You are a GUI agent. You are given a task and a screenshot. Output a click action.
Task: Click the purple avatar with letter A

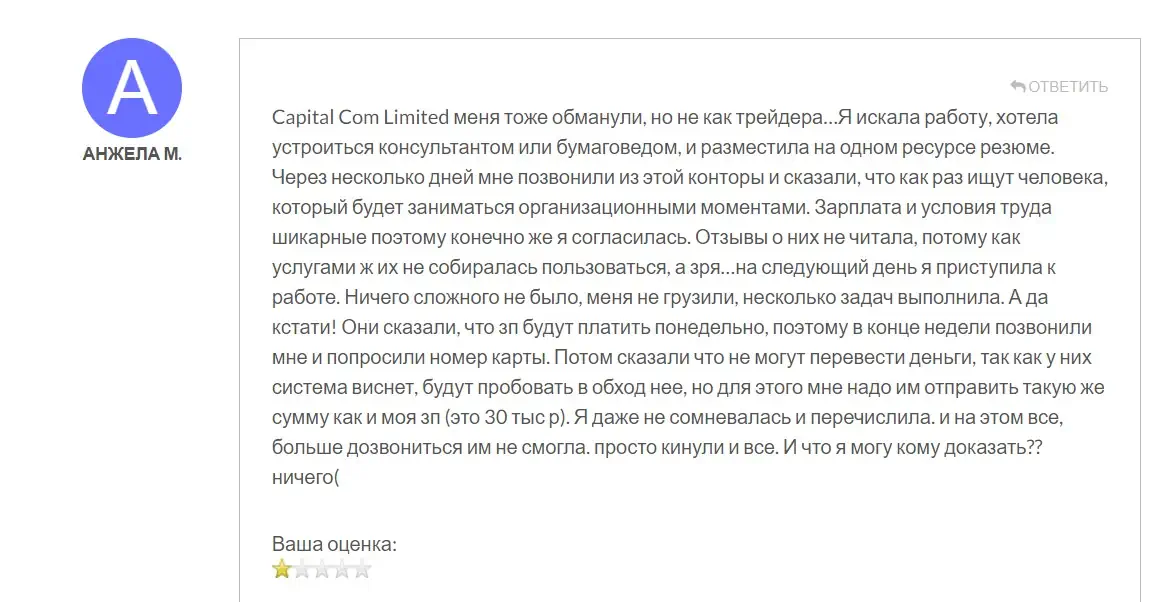[x=132, y=88]
